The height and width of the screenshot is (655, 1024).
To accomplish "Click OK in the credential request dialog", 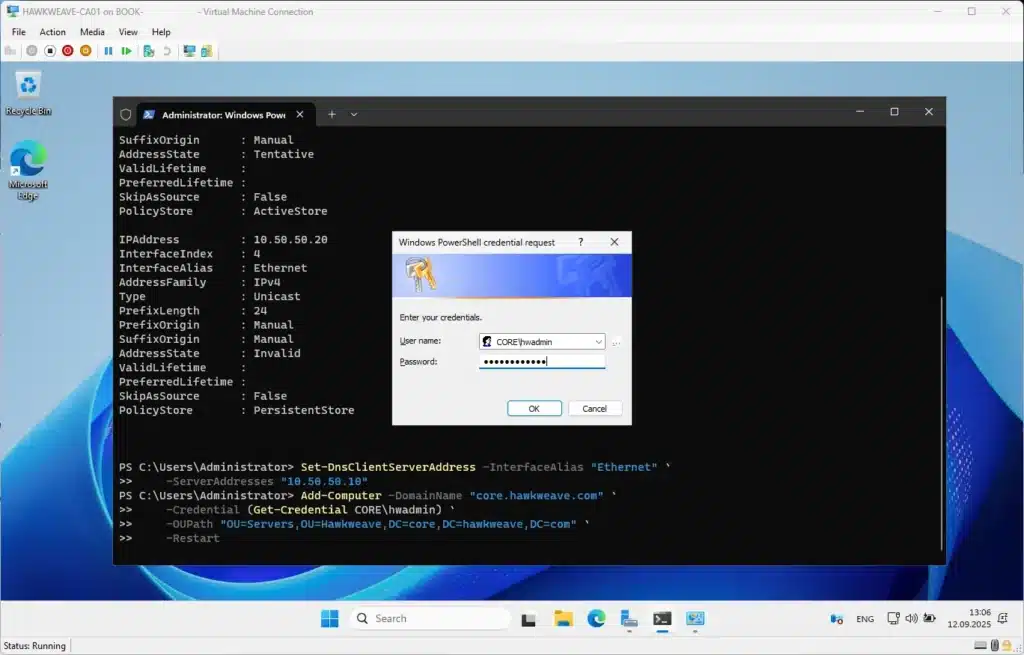I will pyautogui.click(x=534, y=408).
